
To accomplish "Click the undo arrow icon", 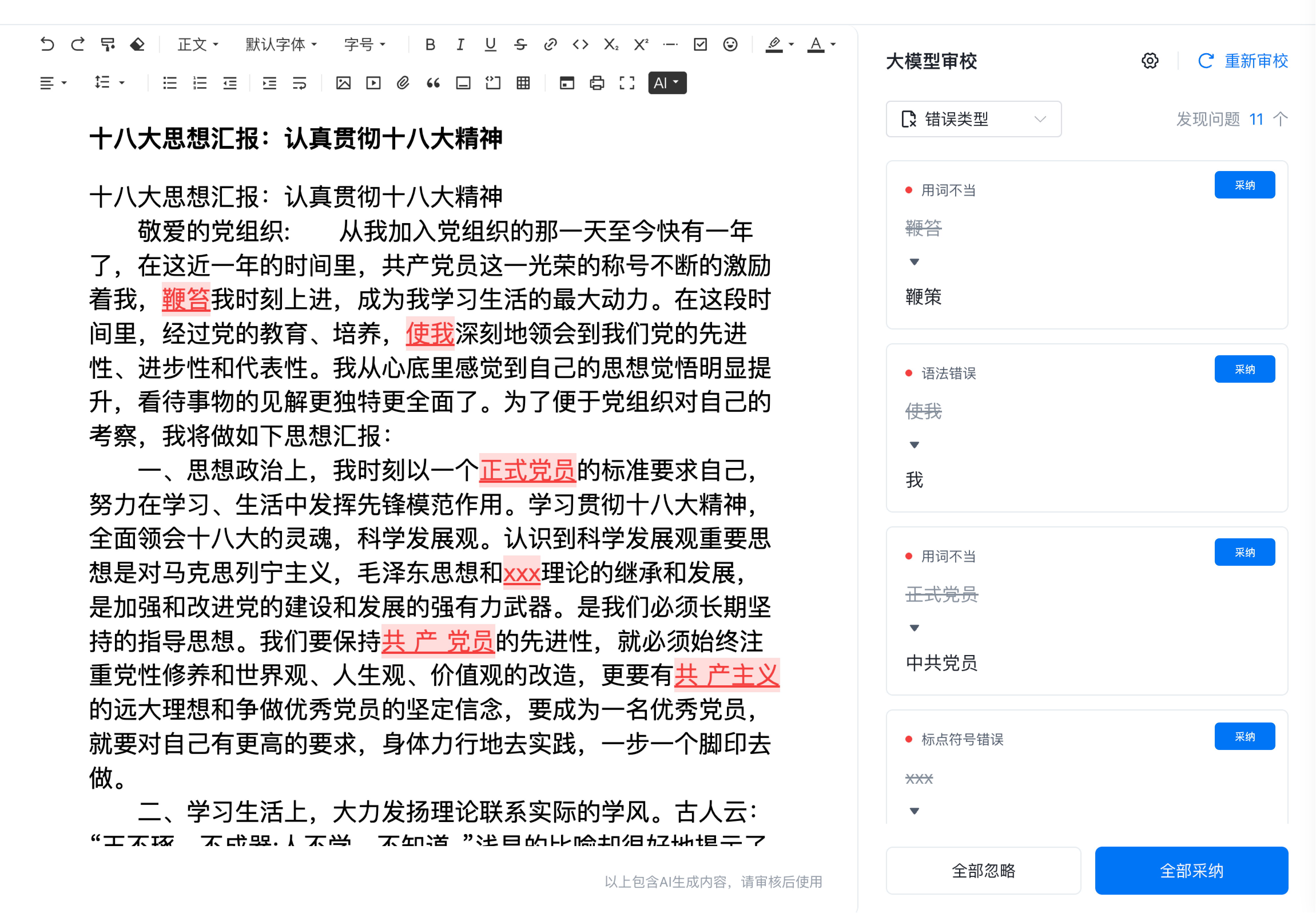I will coord(47,44).
